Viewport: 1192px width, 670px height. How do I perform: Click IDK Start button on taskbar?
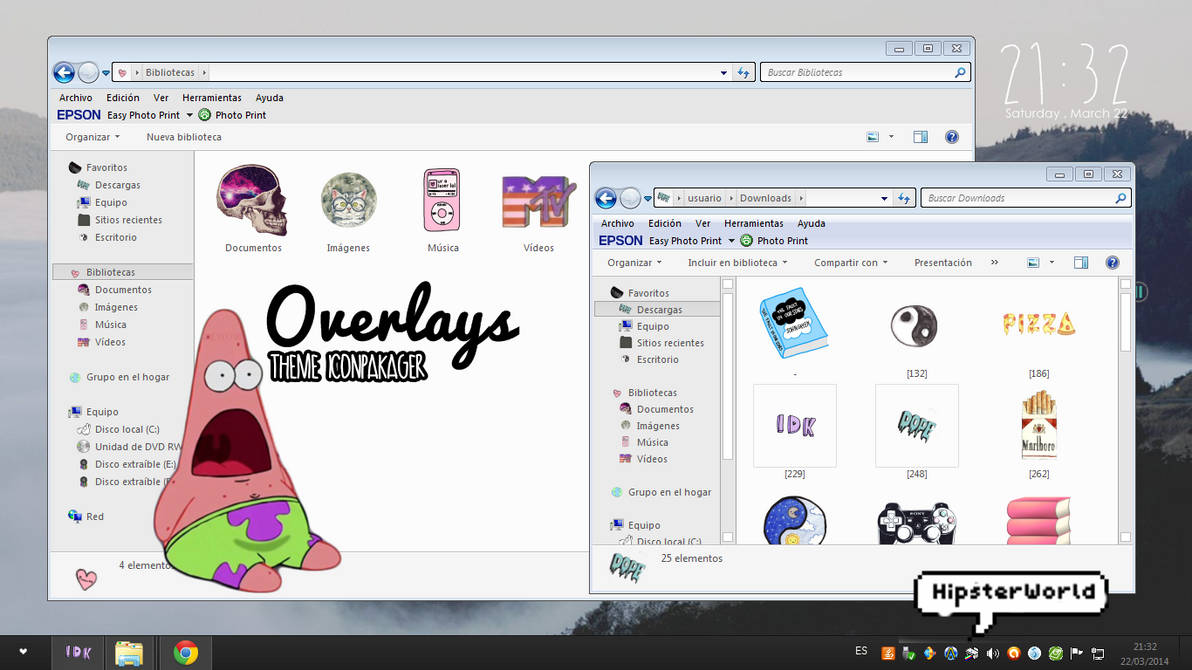(78, 652)
